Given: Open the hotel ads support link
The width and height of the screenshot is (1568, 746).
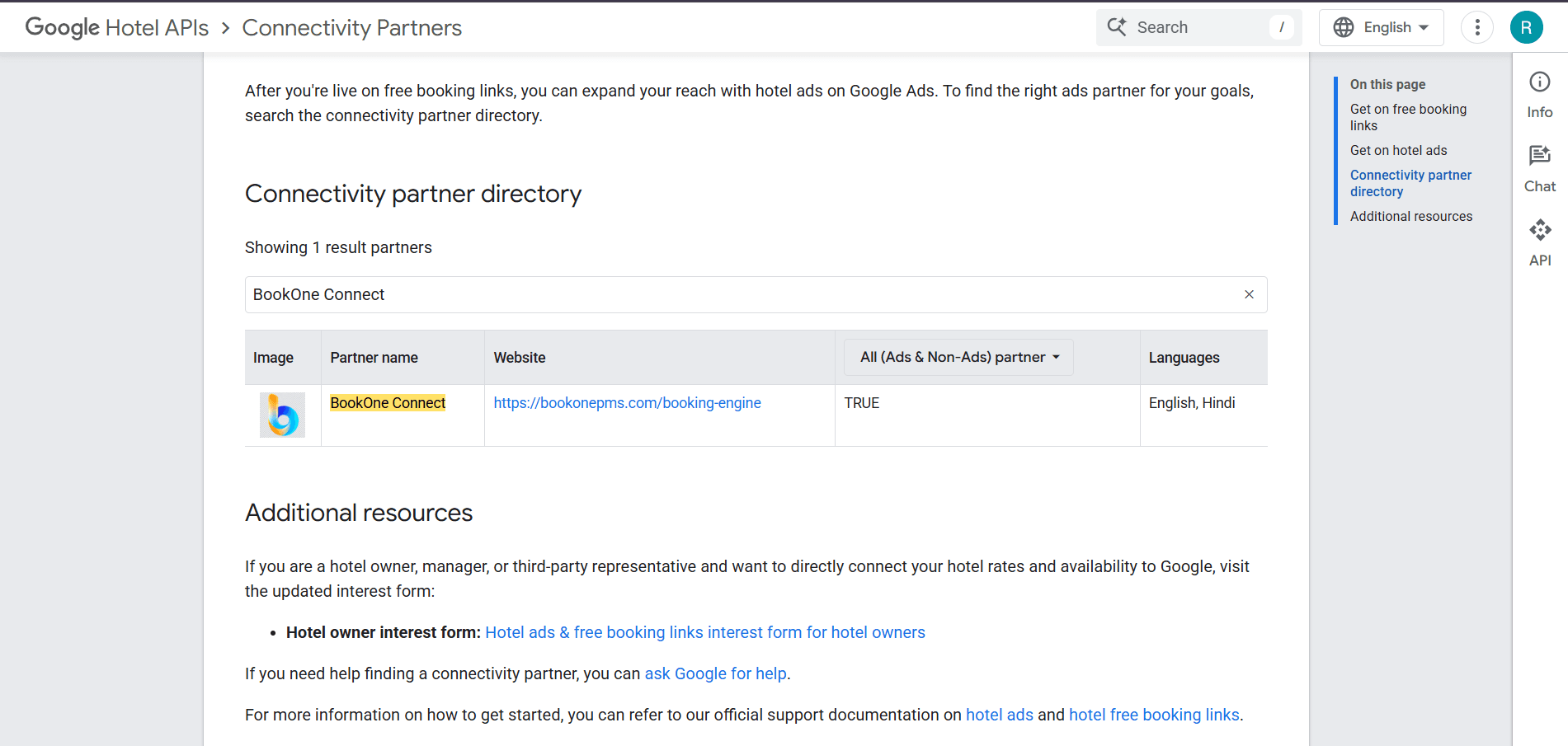Looking at the screenshot, I should tap(999, 715).
